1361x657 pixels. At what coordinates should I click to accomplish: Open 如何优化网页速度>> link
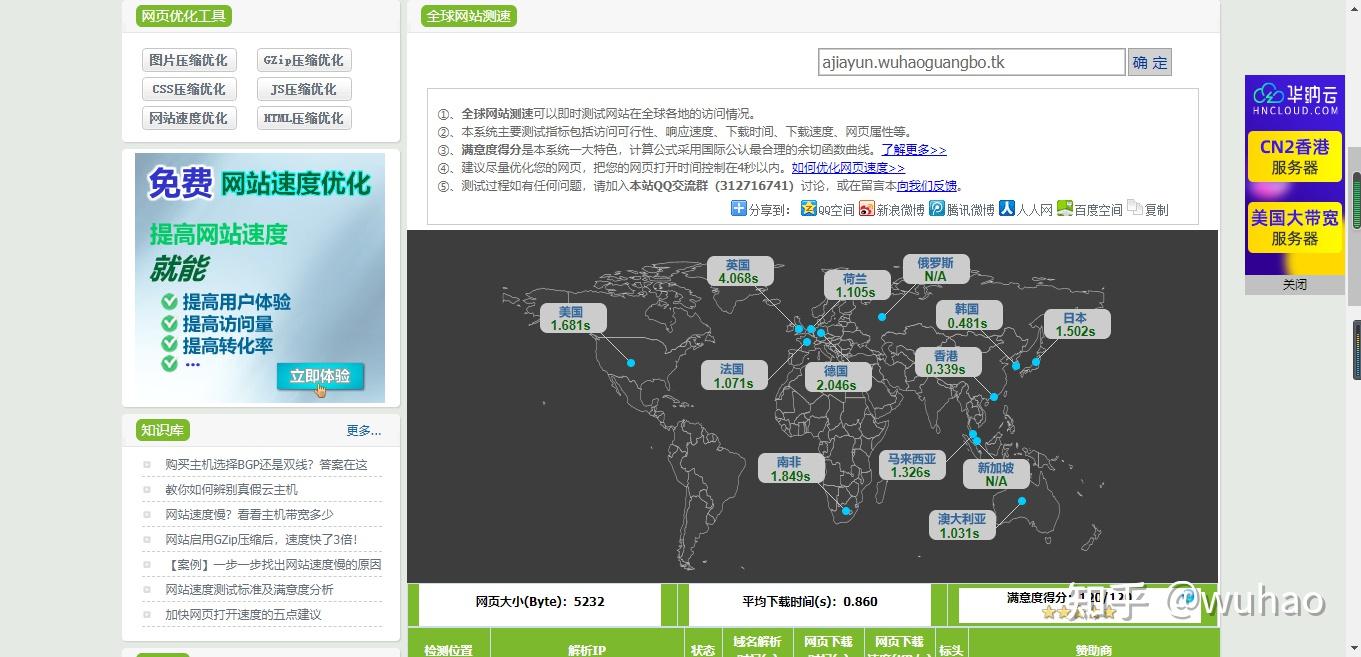tap(848, 167)
